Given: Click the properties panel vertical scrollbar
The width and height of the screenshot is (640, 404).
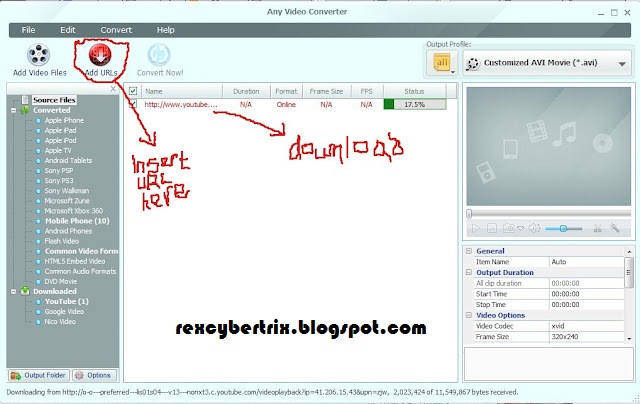Looking at the screenshot, I should point(629,294).
